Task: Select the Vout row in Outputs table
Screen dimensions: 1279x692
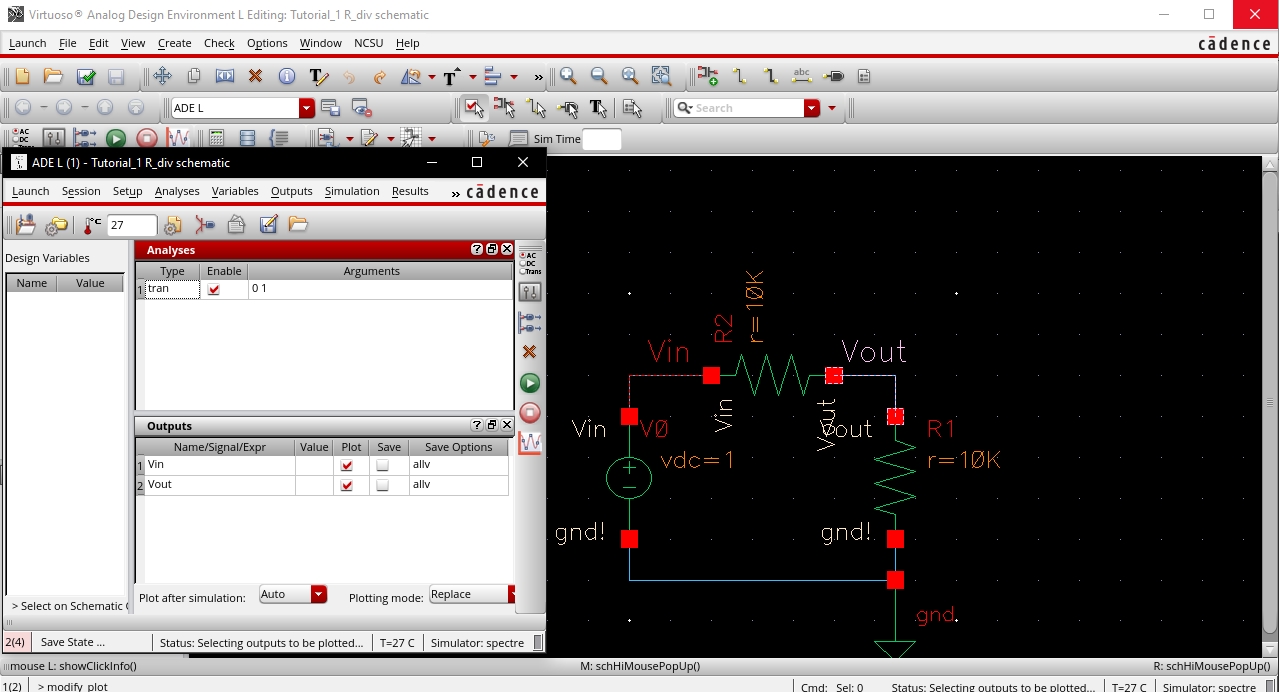Action: tap(220, 485)
